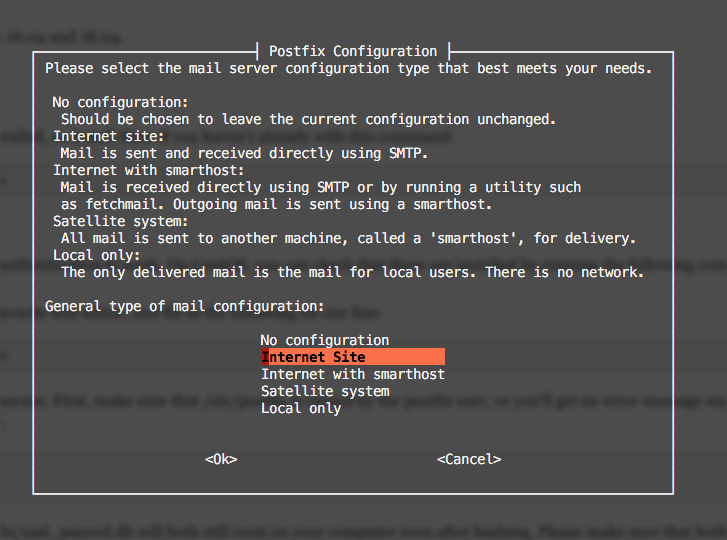Click the 'Local only:' description heading
Viewport: 727px width, 540px height.
click(x=96, y=255)
